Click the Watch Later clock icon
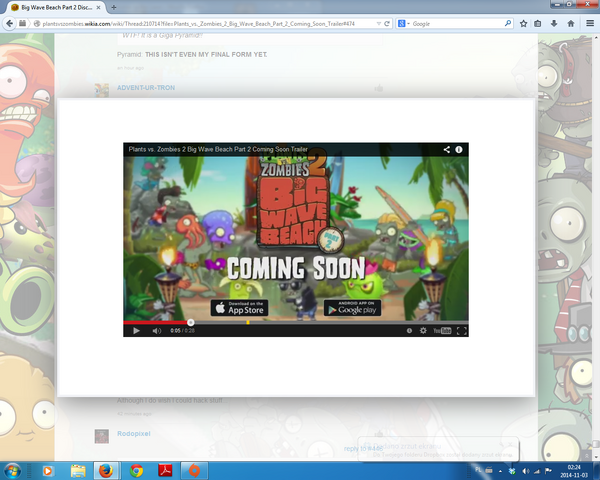Image resolution: width=600 pixels, height=480 pixels. (409, 330)
